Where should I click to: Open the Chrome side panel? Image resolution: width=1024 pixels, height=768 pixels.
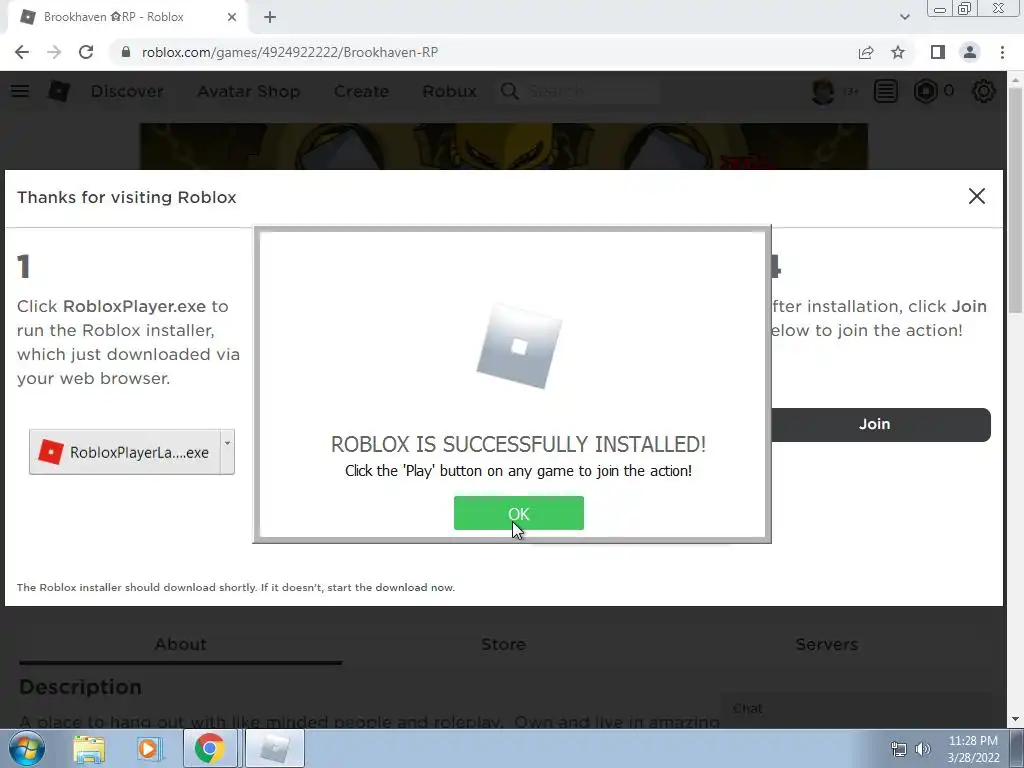[938, 52]
